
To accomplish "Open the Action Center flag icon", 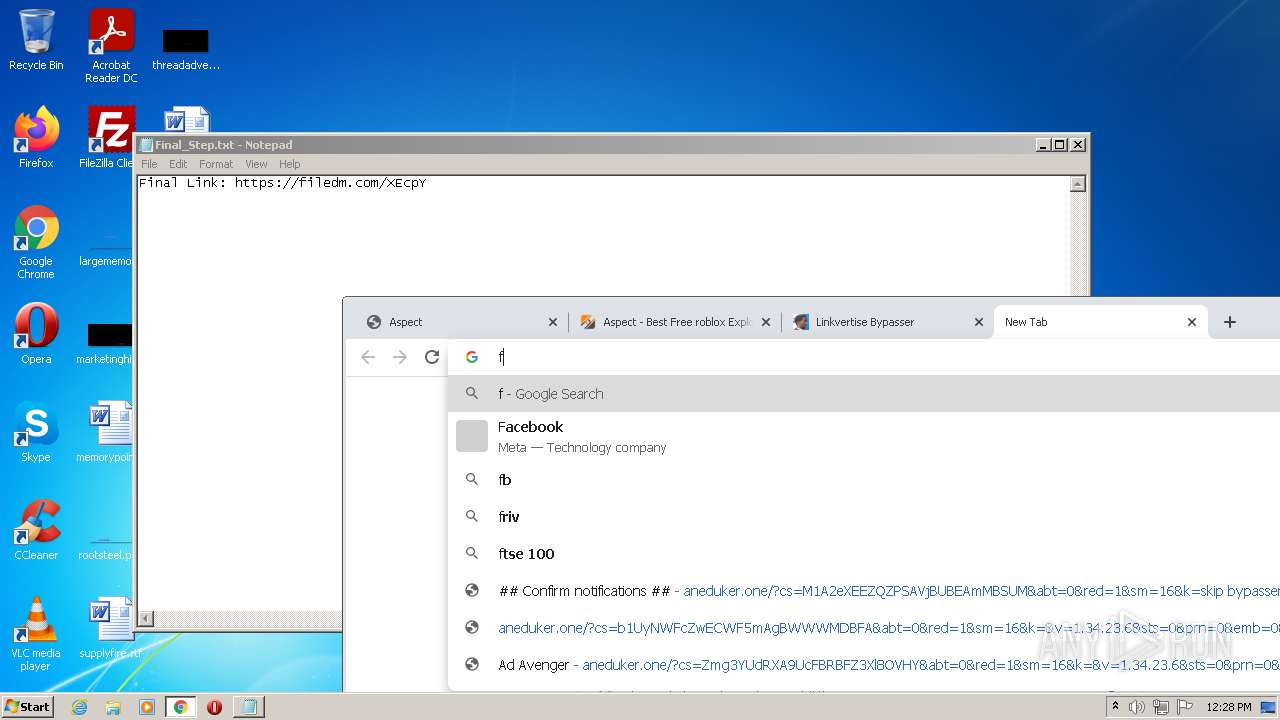I will pyautogui.click(x=1185, y=707).
